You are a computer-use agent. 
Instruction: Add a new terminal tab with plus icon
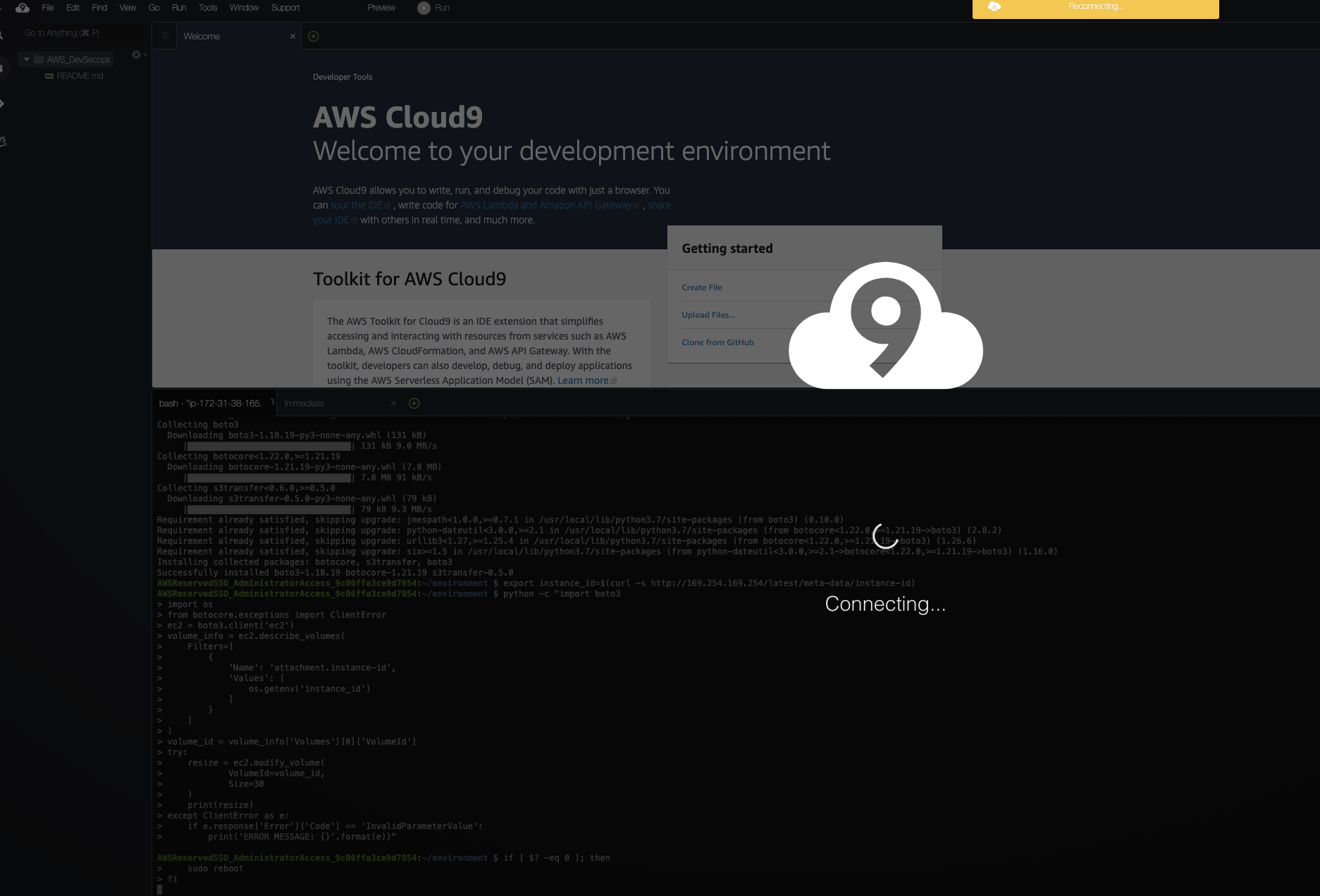tap(414, 404)
